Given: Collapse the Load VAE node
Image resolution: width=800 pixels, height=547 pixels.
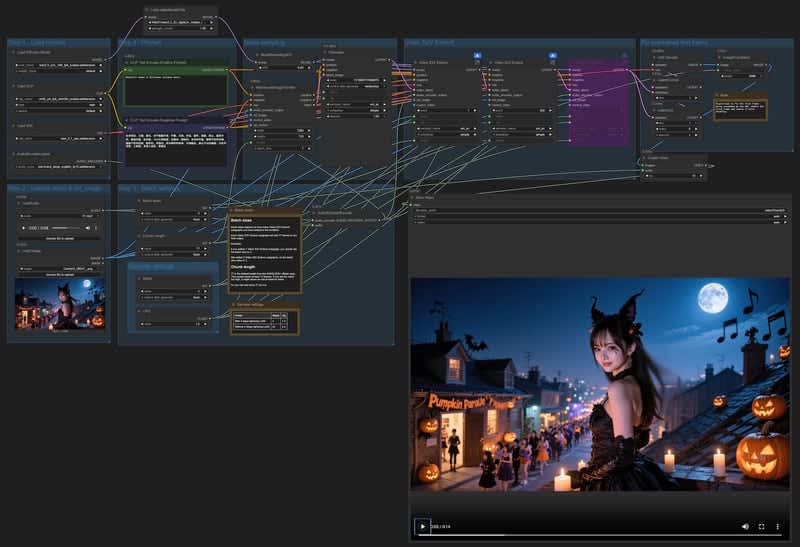Looking at the screenshot, I should pos(14,126).
